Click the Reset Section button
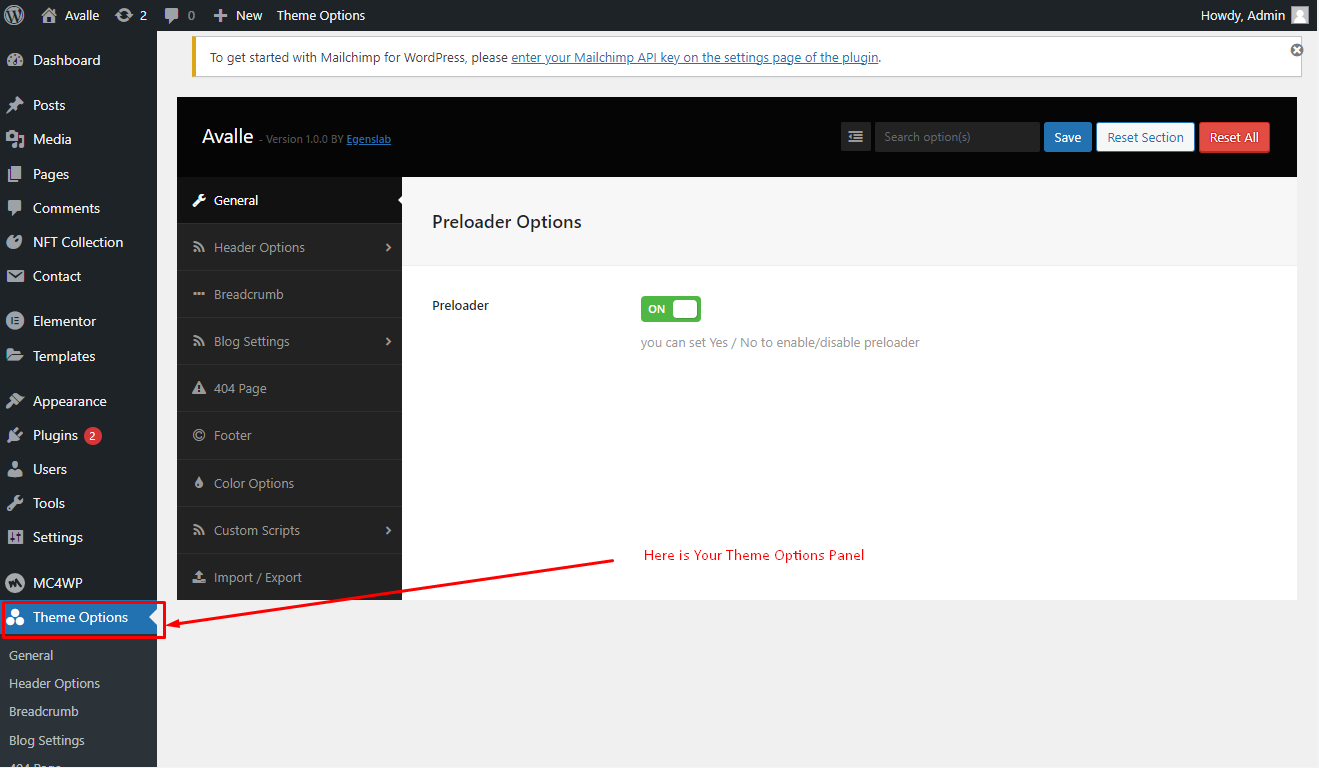The width and height of the screenshot is (1319, 768). point(1145,137)
